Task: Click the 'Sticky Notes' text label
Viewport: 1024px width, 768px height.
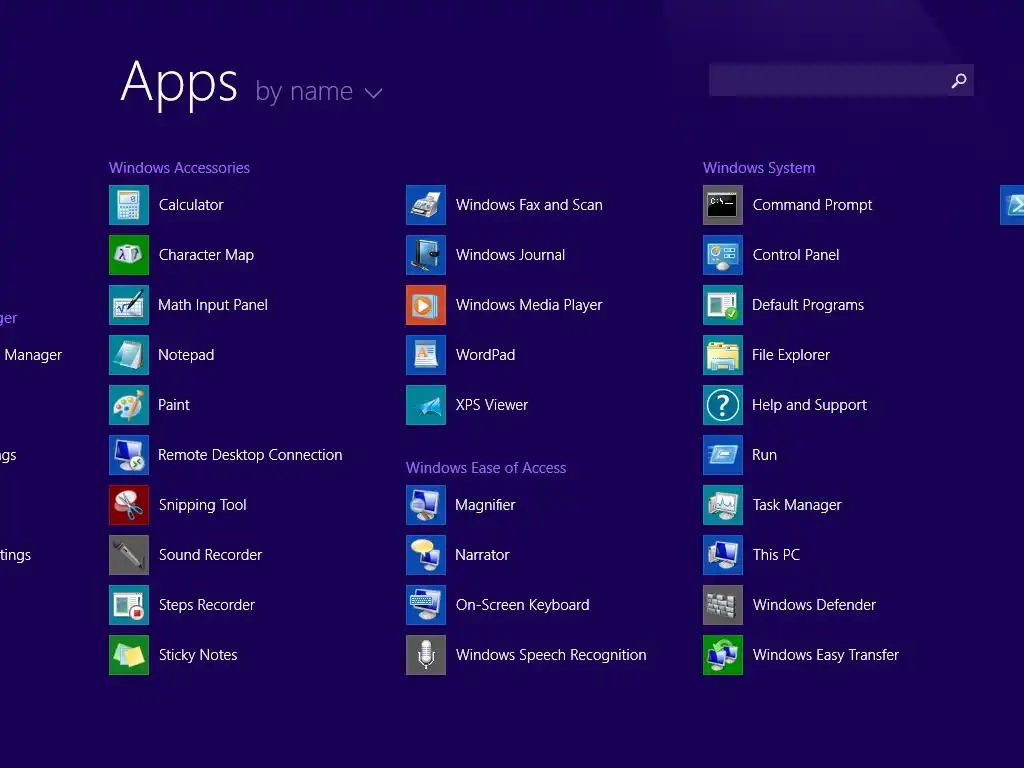Action: pos(198,655)
